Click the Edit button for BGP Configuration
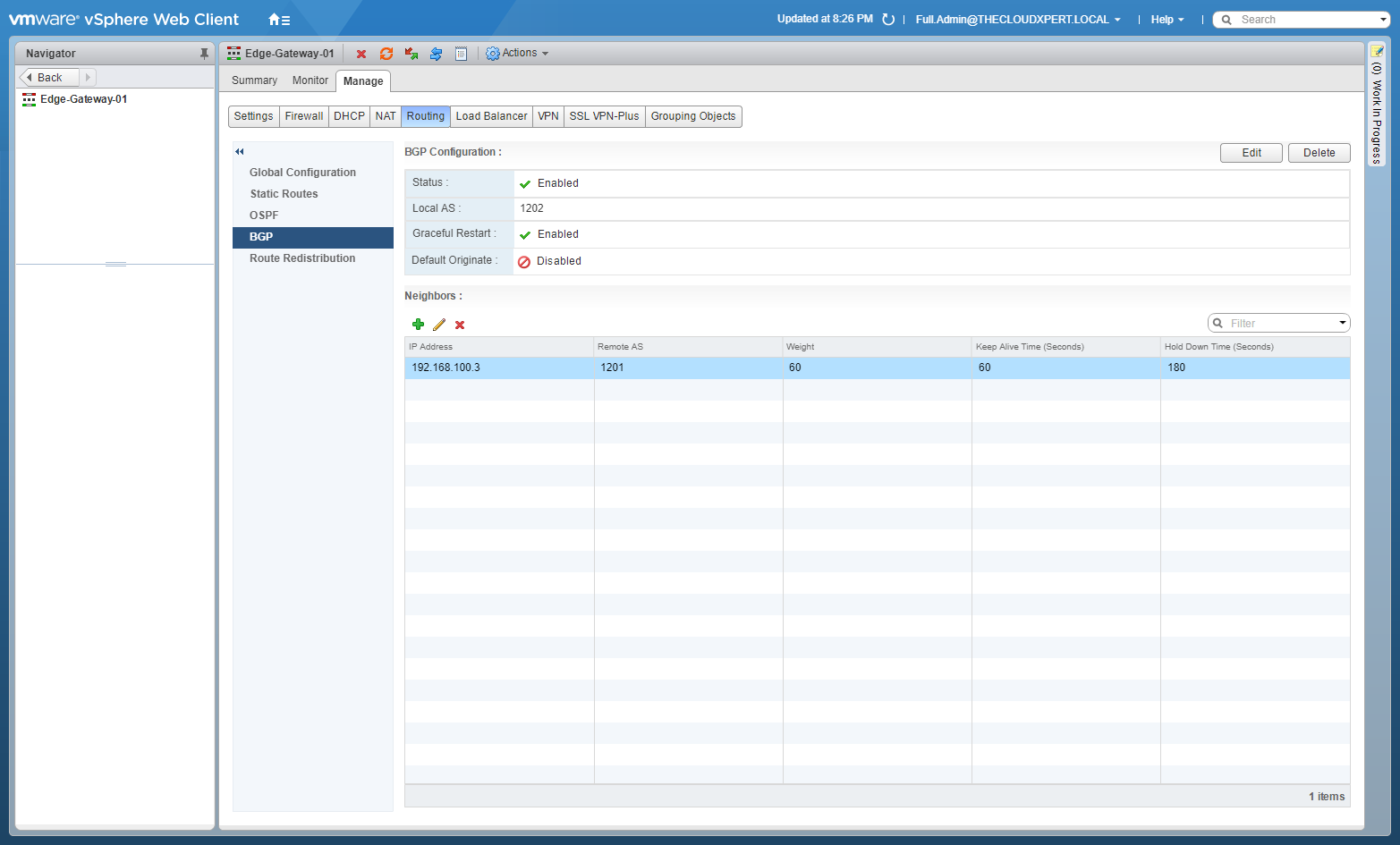Viewport: 1400px width, 845px height. coord(1251,153)
